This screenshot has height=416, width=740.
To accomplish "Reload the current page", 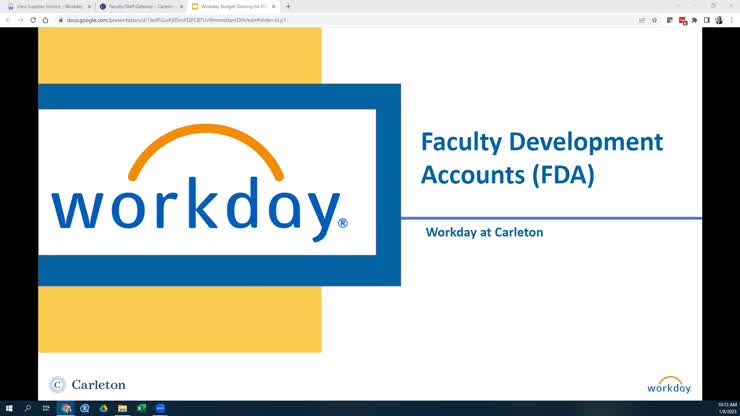I will [33, 20].
